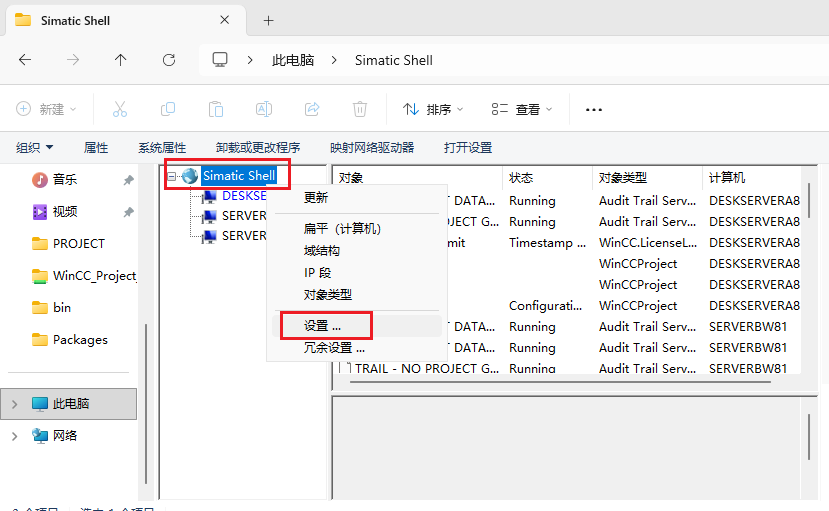Click the forward navigation arrow
This screenshot has height=511, width=829.
coord(73,60)
